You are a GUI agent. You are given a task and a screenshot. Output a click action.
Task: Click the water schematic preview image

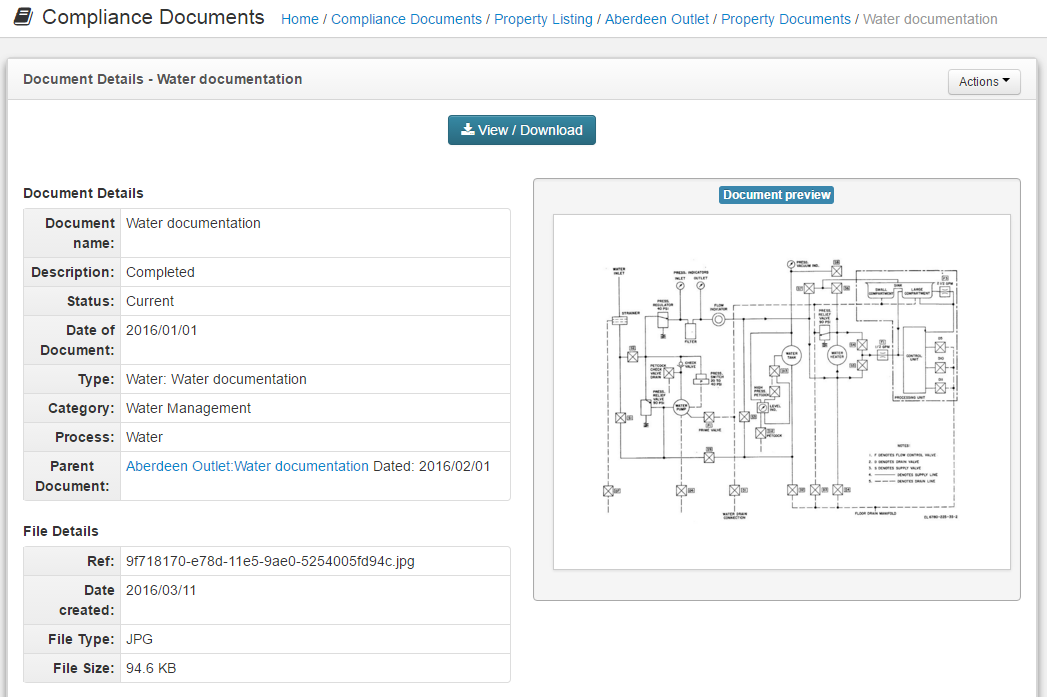tap(781, 391)
